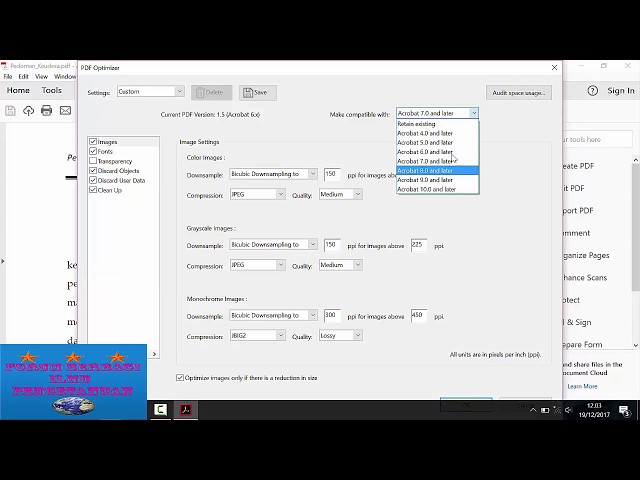Click the Color Images downsample ppi field
Viewport: 640px width, 480px height.
(332, 174)
